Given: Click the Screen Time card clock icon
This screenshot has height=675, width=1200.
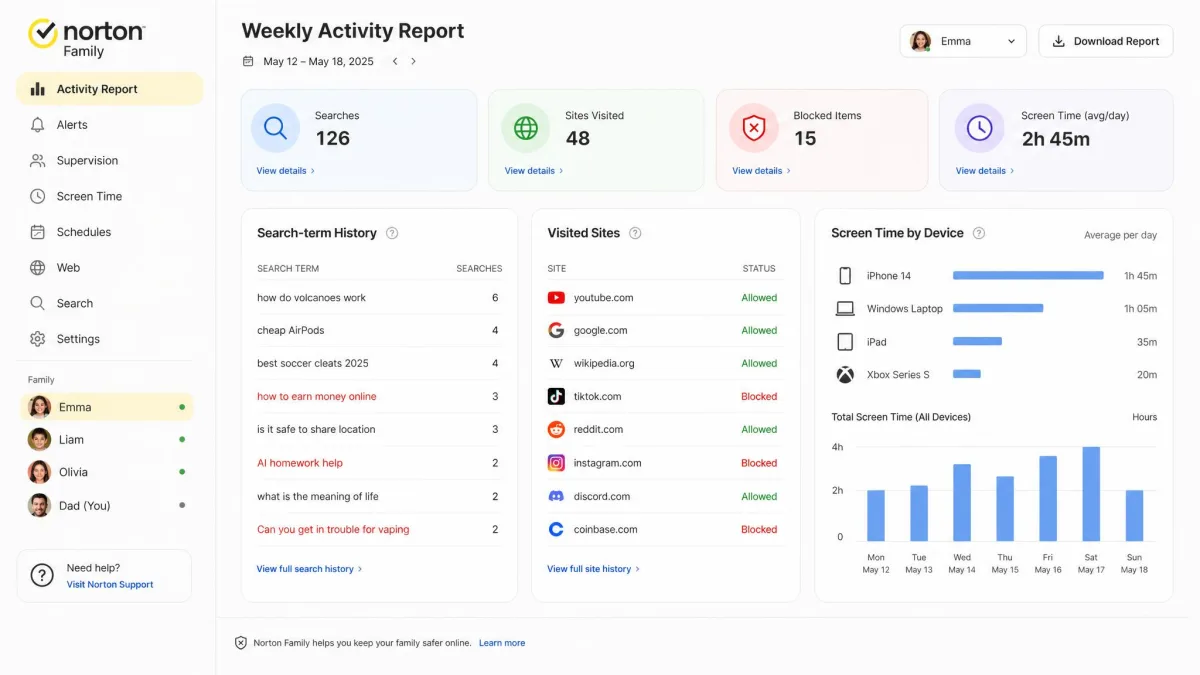Looking at the screenshot, I should tap(979, 128).
